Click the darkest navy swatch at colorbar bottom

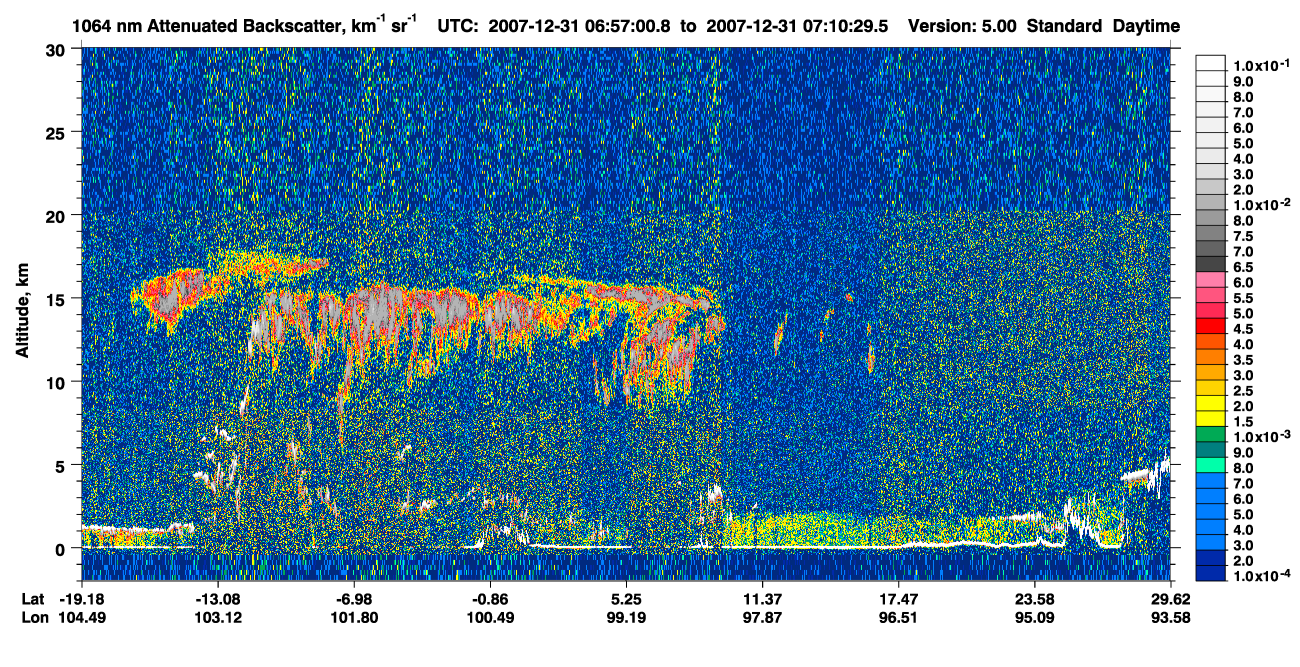coord(1211,574)
